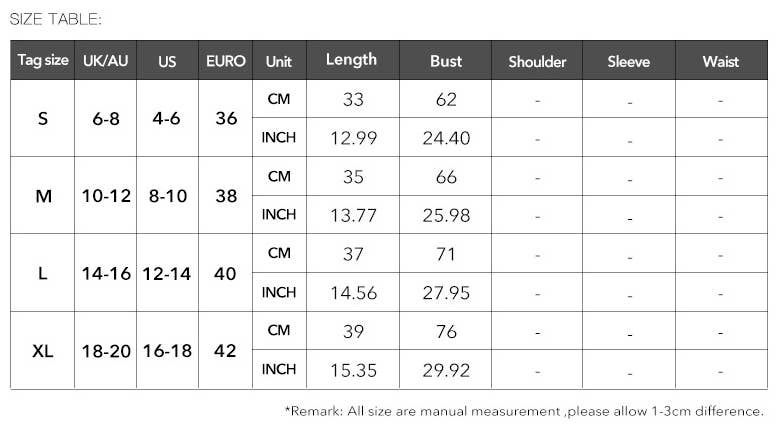Viewport: 778px width, 431px height.
Task: Click the Bust column header
Action: tap(446, 61)
